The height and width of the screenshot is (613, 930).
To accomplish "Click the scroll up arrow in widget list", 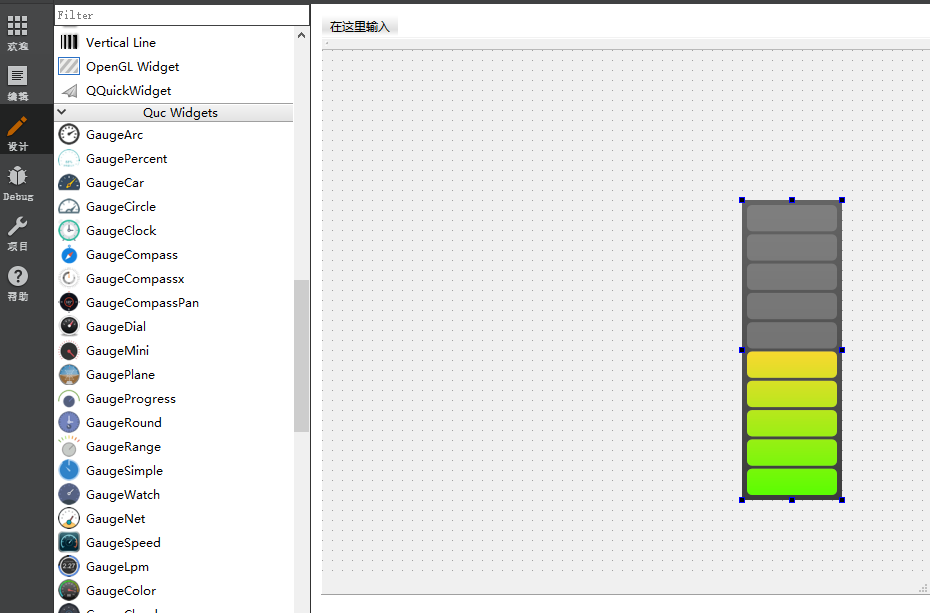I will (x=301, y=35).
